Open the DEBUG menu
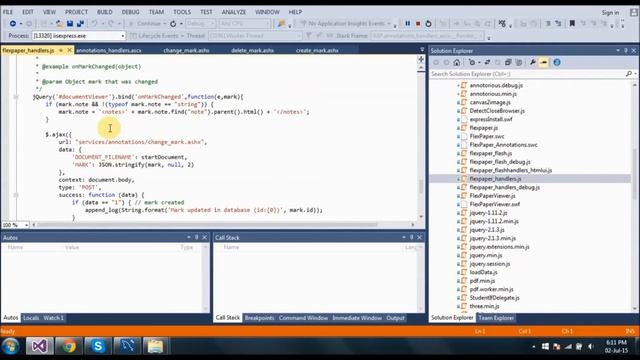 131,12
